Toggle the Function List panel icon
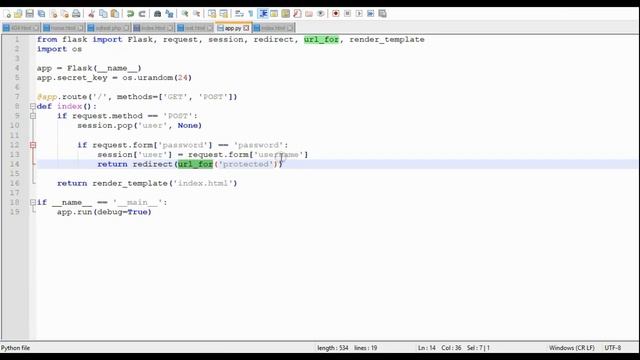This screenshot has height=360, width=640. [x=297, y=14]
